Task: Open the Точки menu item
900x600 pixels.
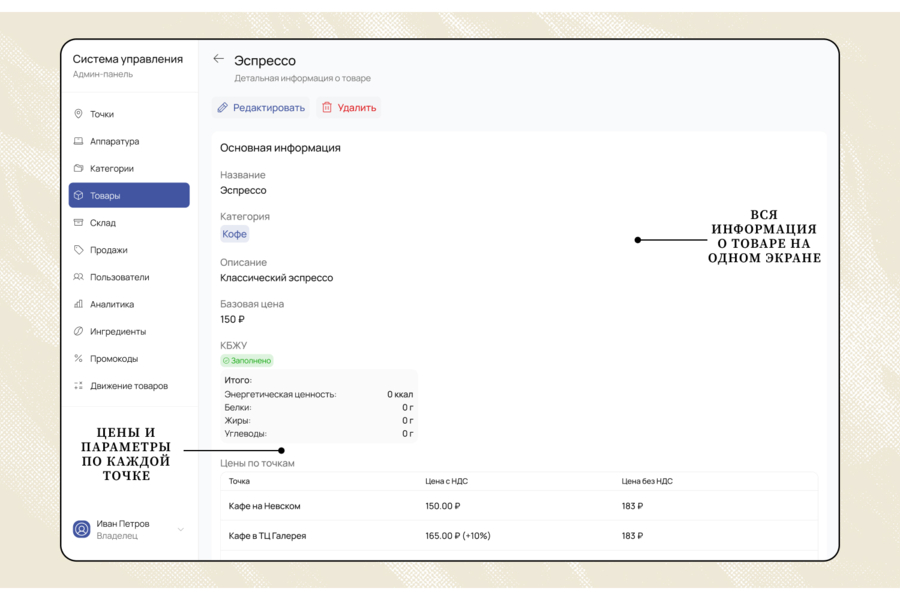Action: (x=129, y=114)
